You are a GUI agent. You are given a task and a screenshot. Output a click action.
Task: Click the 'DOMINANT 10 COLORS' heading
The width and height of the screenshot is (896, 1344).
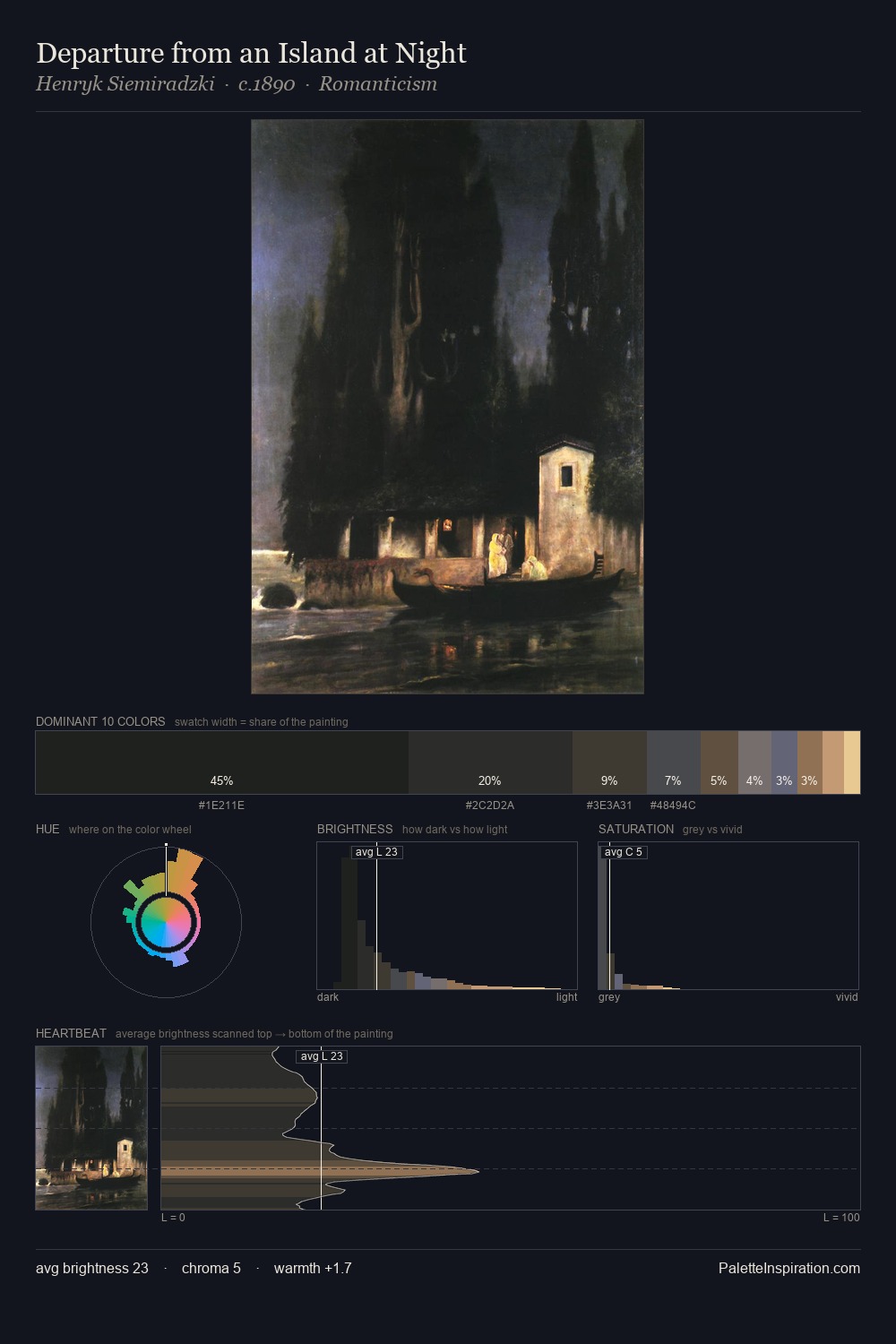(100, 721)
